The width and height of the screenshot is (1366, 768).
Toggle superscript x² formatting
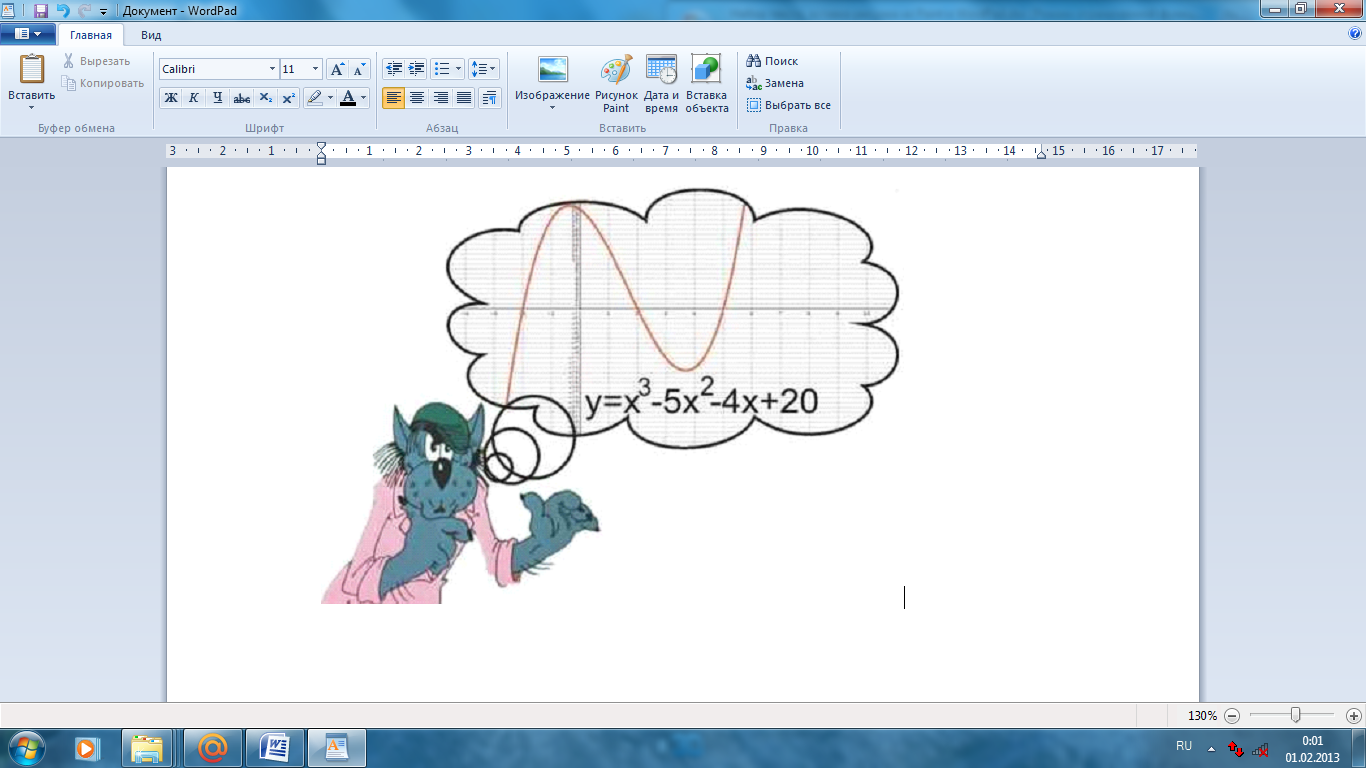(x=288, y=98)
